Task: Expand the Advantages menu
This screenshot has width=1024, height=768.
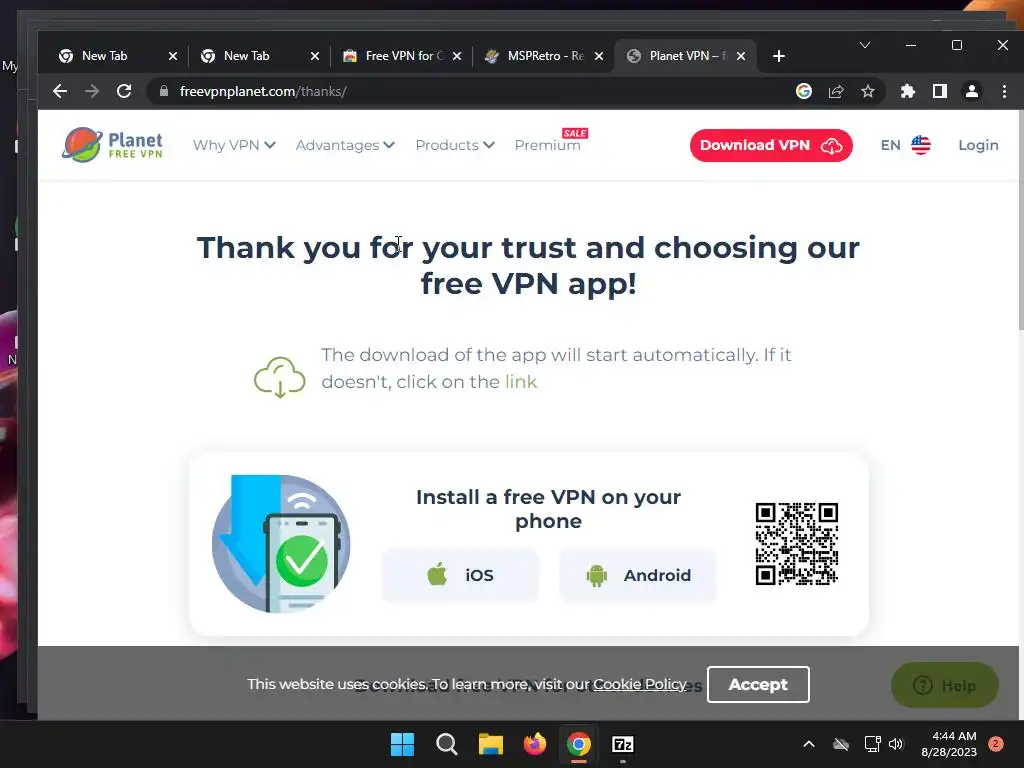Action: 345,145
